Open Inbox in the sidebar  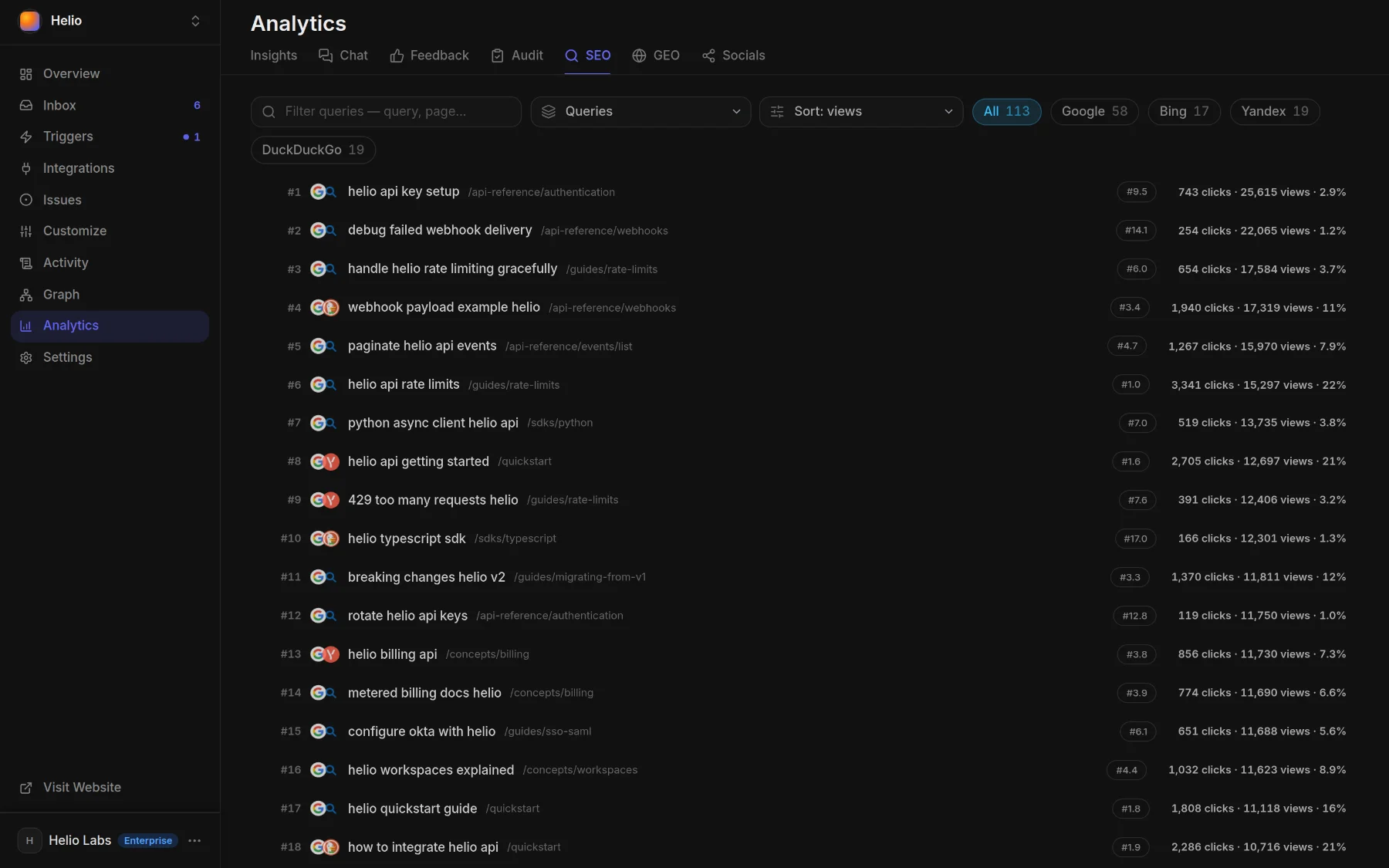click(110, 106)
